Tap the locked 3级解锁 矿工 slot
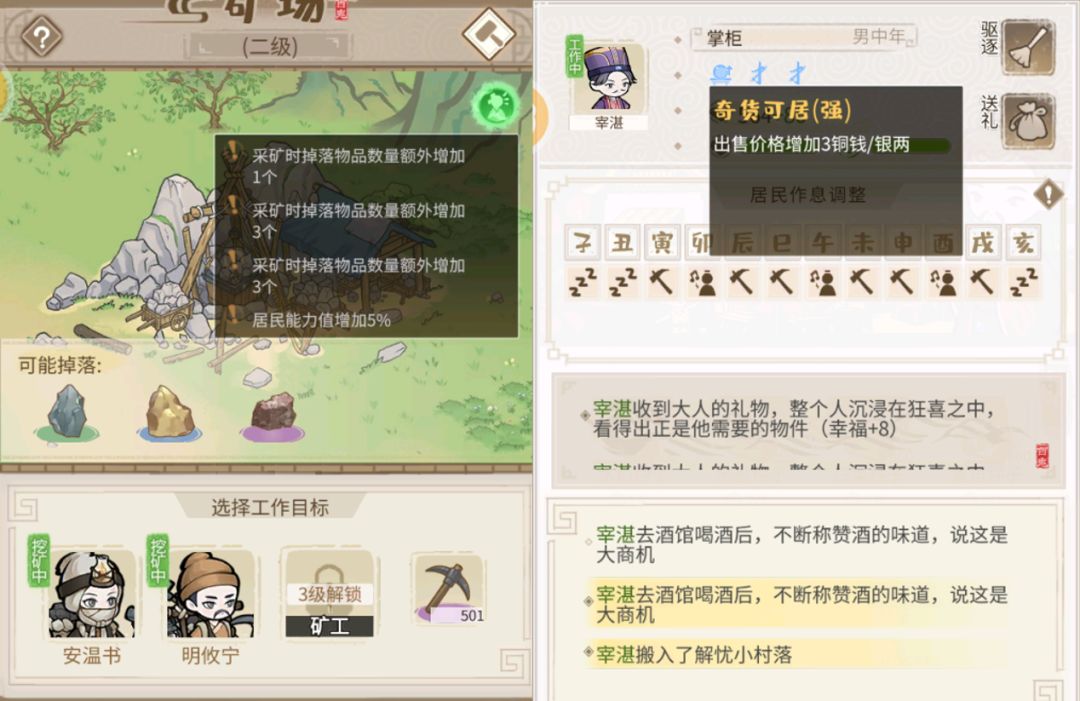The image size is (1080, 701). point(329,594)
